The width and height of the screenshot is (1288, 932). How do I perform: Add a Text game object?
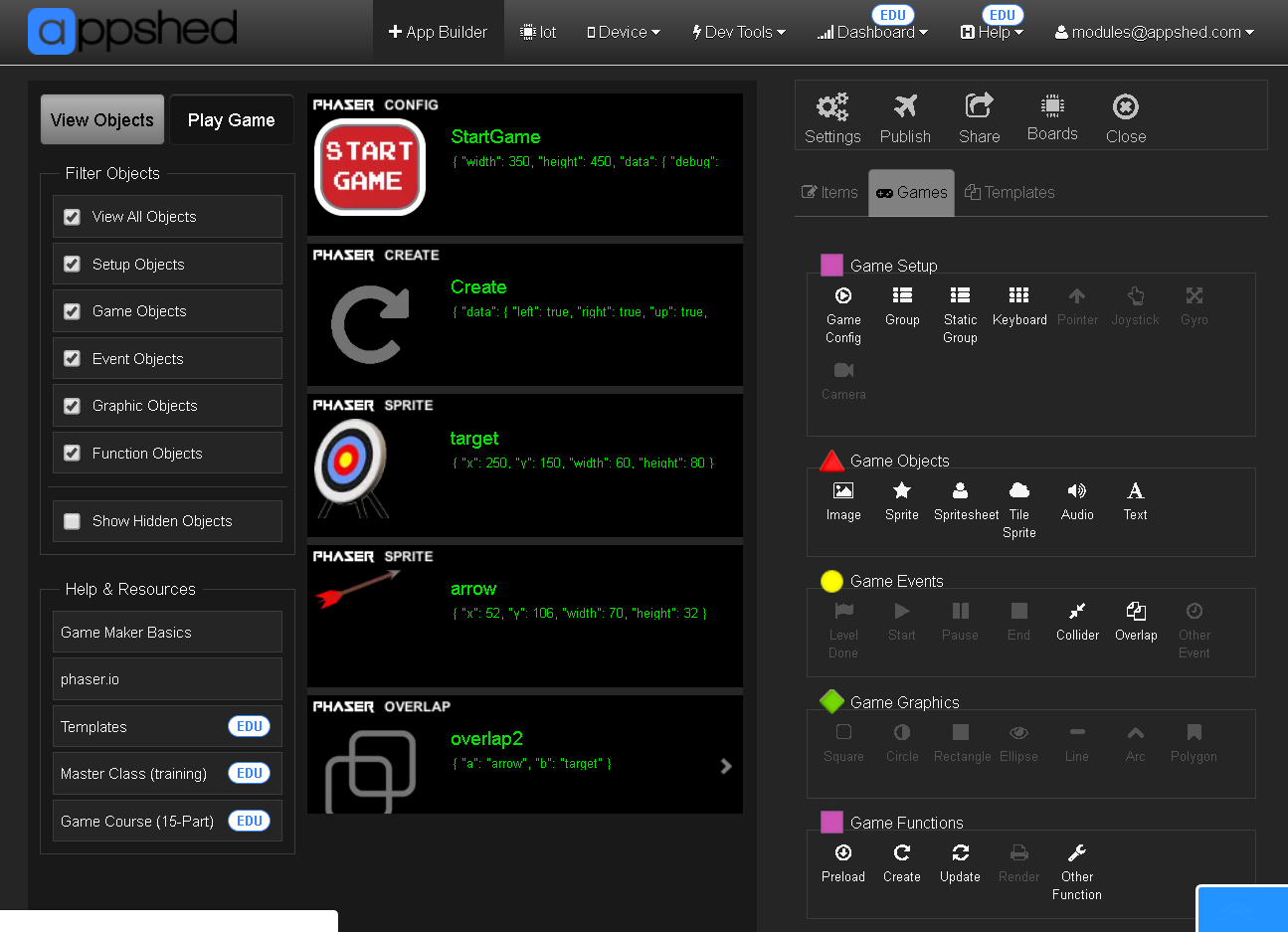(x=1136, y=501)
